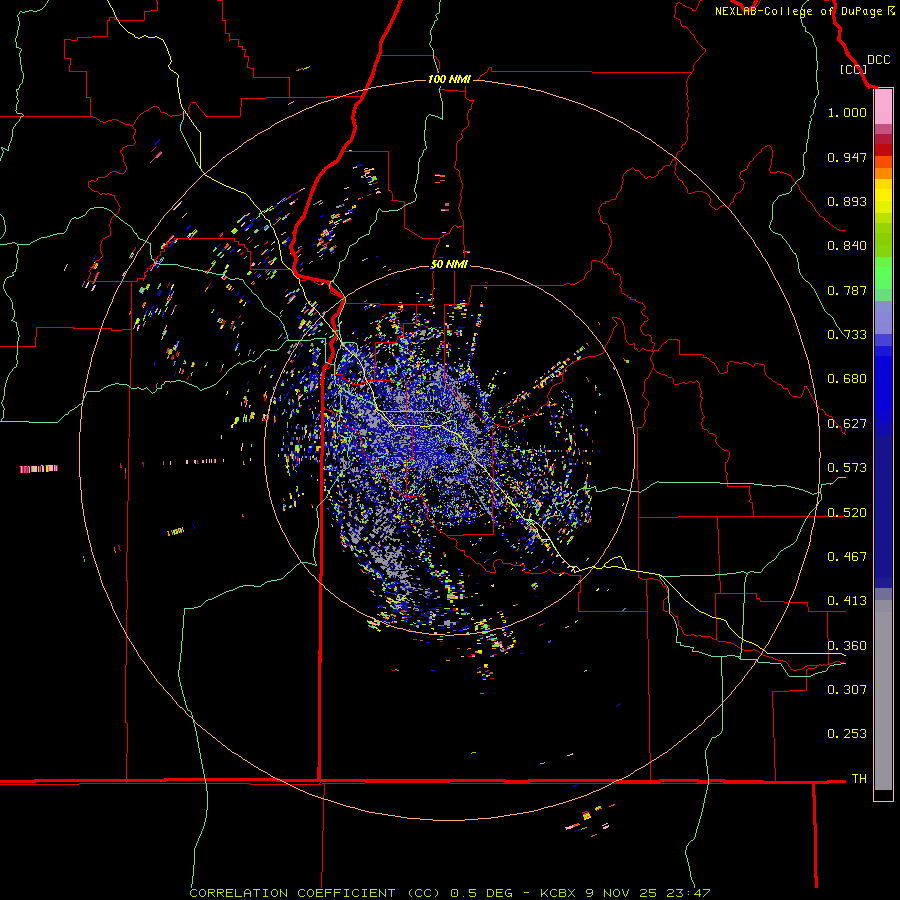Click the 0.840 legend value

coord(847,246)
